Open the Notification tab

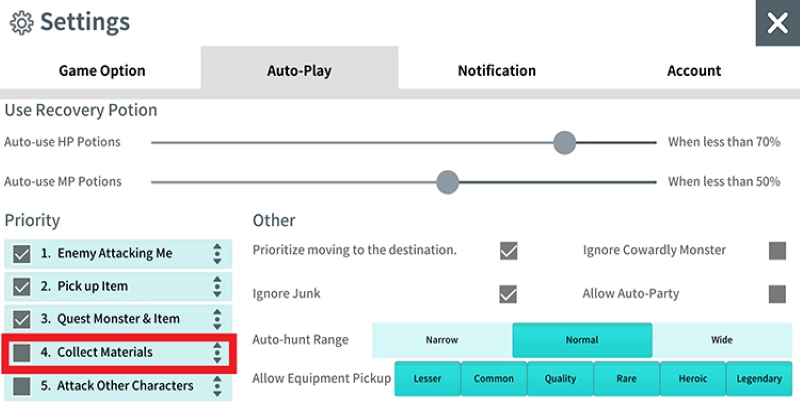coord(496,71)
